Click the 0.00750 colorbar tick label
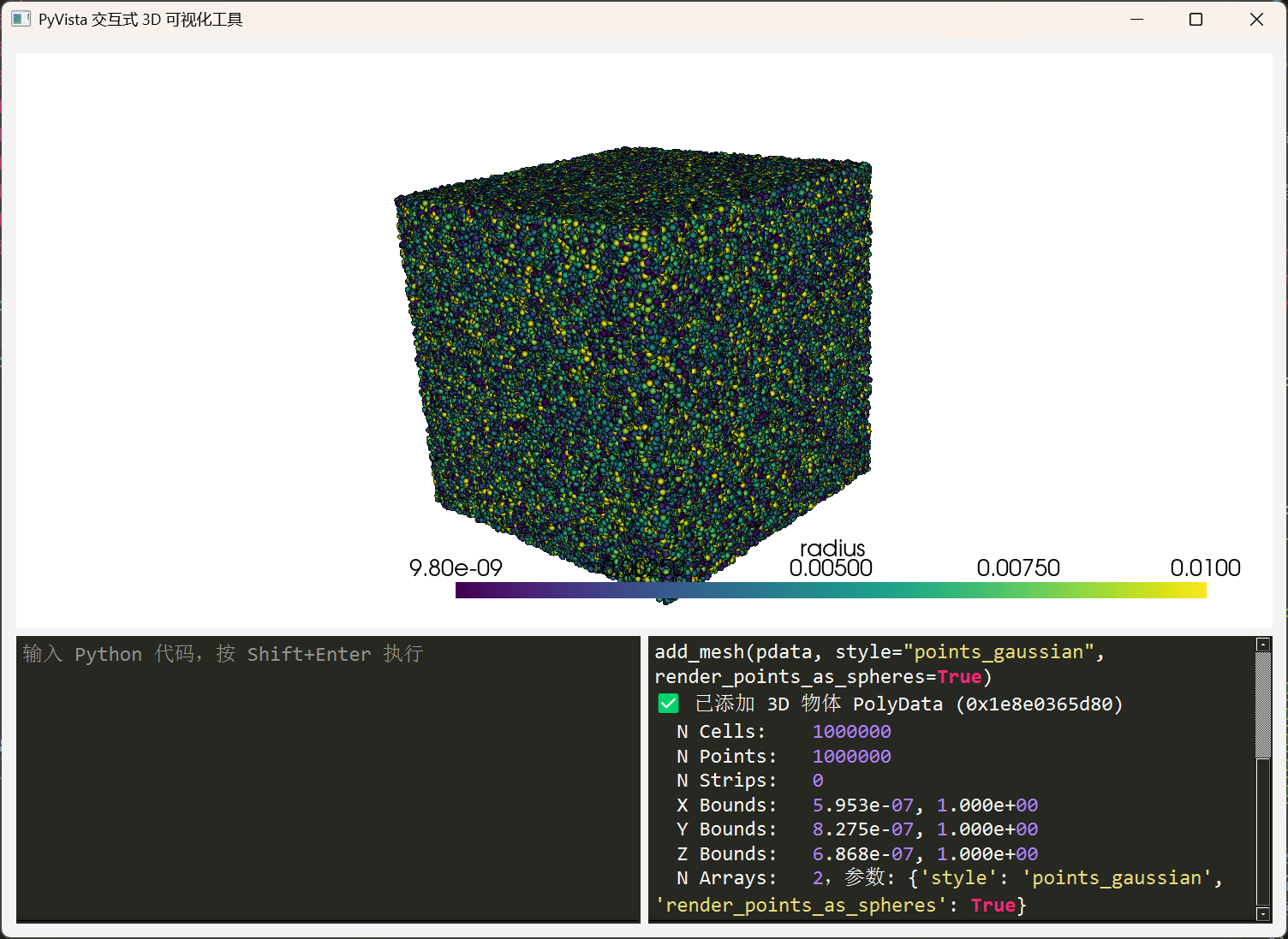The width and height of the screenshot is (1288, 939). [x=1017, y=568]
